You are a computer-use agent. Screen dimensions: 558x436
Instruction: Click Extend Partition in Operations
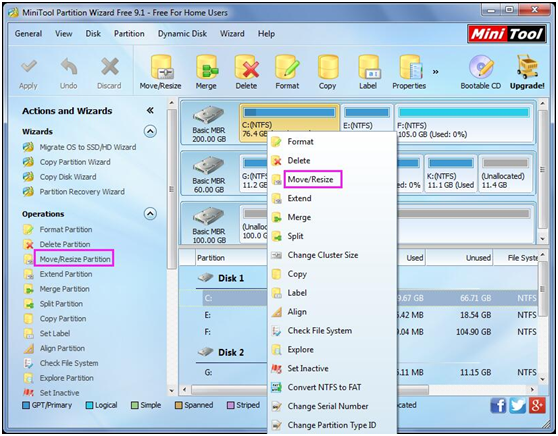66,274
